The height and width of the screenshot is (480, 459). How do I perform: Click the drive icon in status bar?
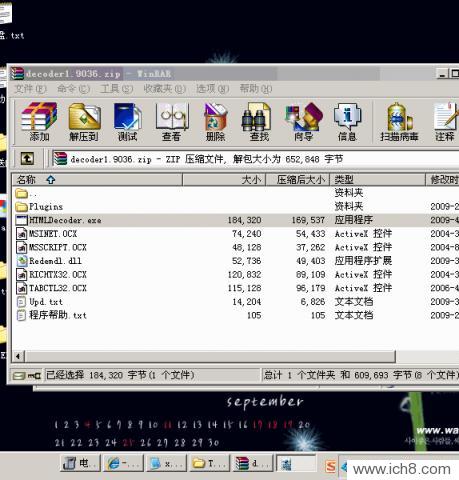[20, 376]
